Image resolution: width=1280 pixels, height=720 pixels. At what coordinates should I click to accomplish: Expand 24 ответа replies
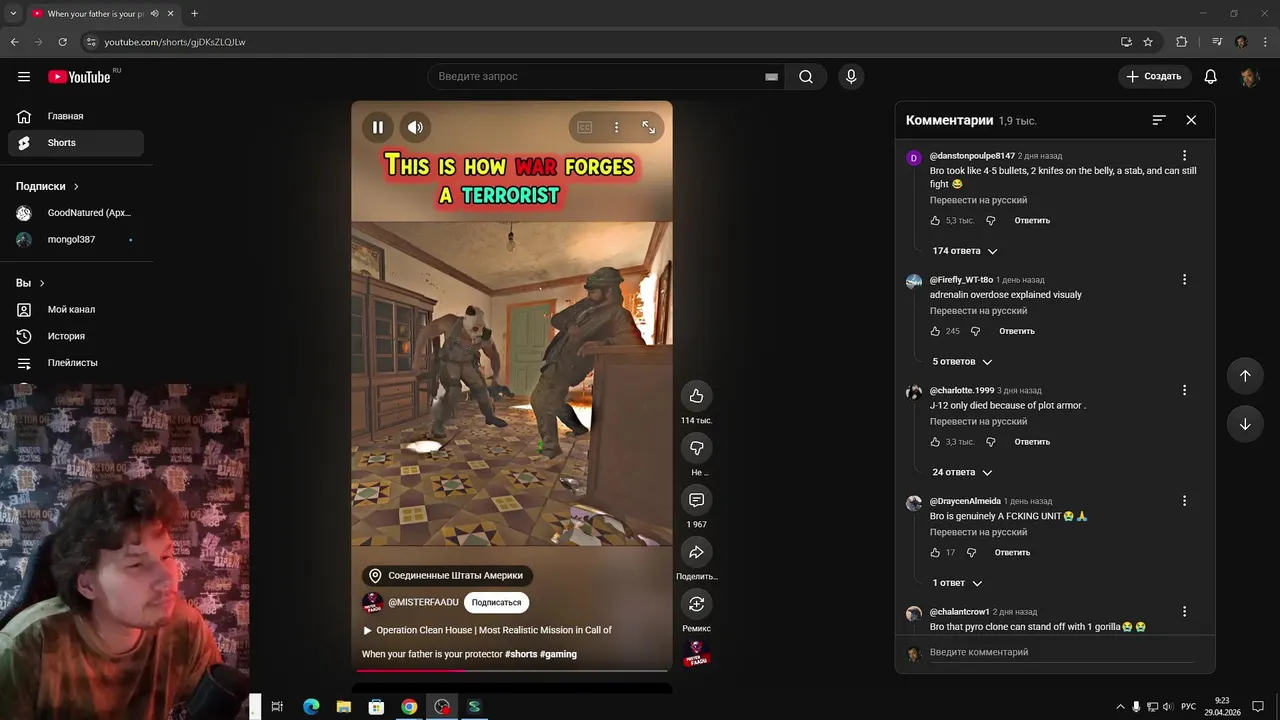[x=965, y=472]
